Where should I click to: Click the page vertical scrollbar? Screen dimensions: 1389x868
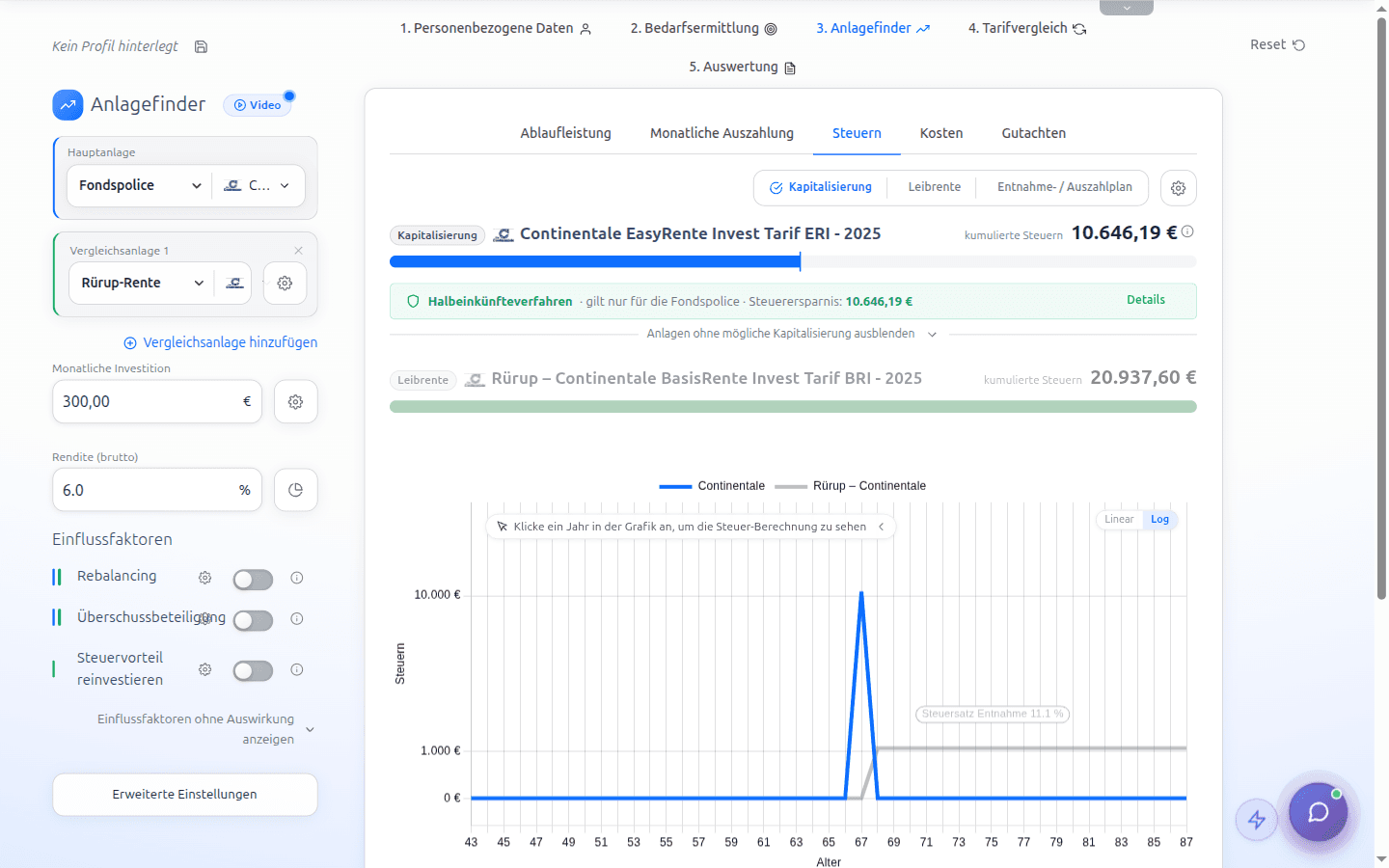(1381, 309)
